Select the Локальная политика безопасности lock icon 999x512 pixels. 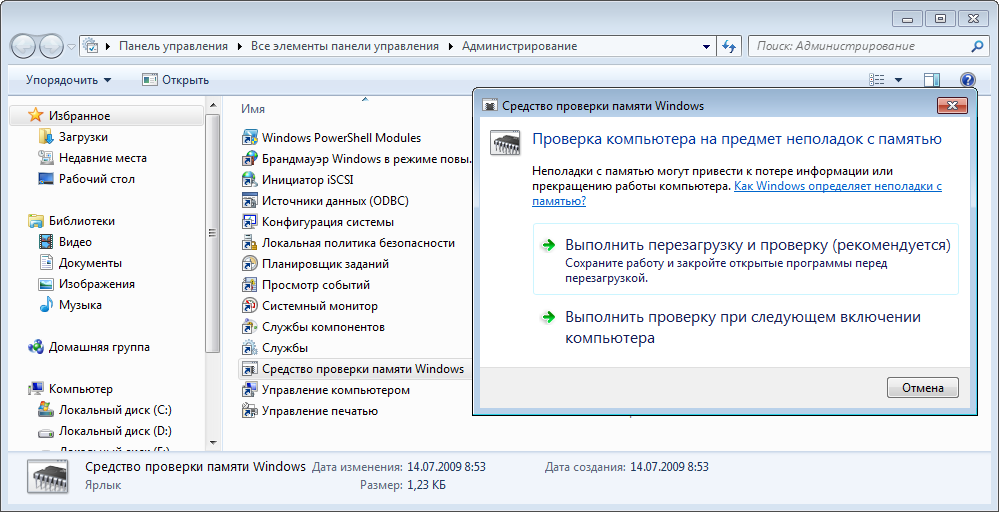point(249,243)
